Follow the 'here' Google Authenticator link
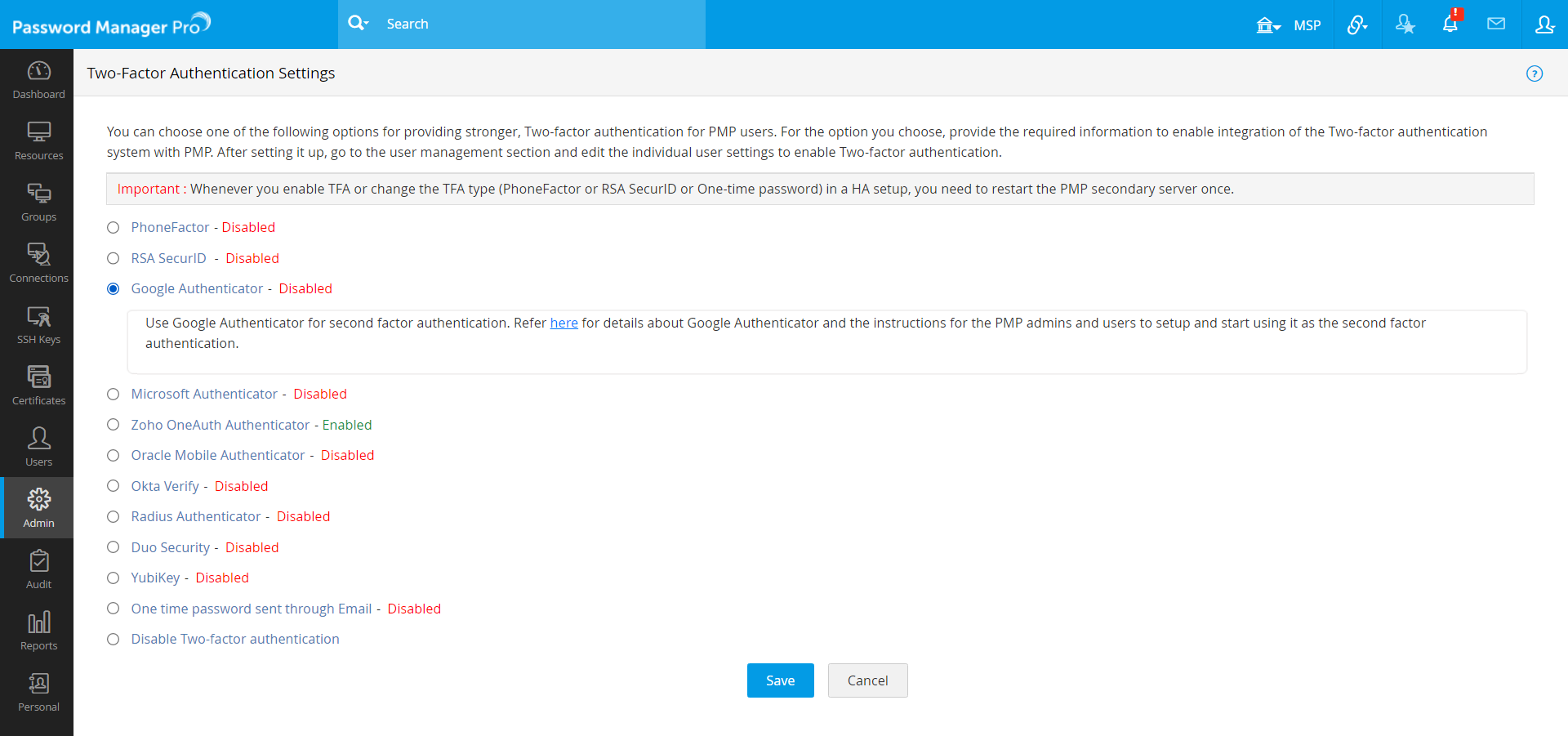Viewport: 1568px width, 736px height. click(x=563, y=323)
